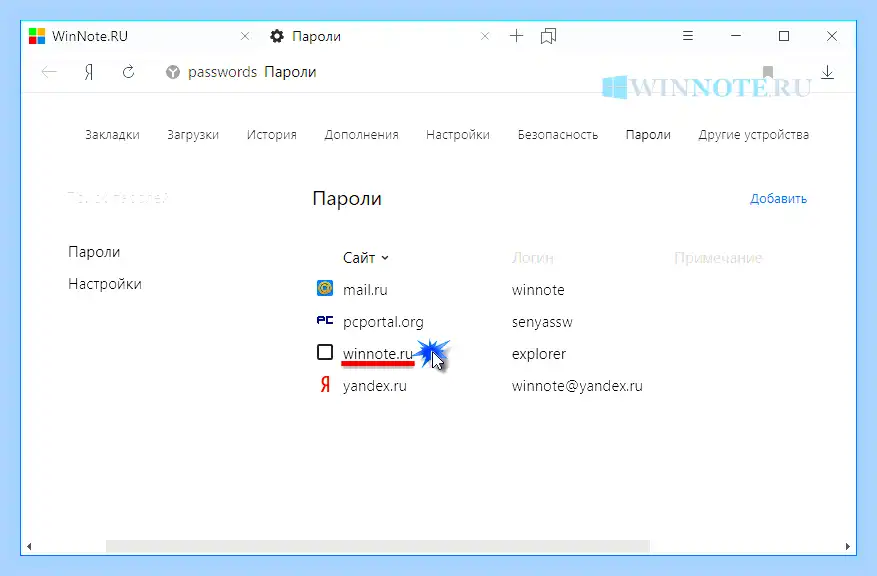The image size is (877, 576).
Task: Open Другие устройства section
Action: 753,135
